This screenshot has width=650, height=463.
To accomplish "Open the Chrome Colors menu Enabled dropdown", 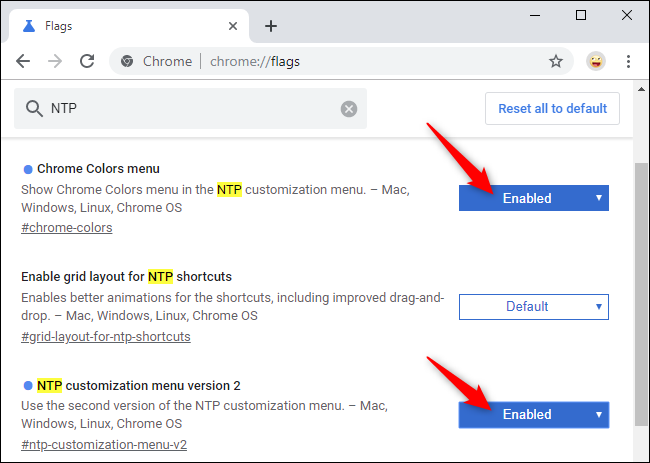I will pos(533,198).
